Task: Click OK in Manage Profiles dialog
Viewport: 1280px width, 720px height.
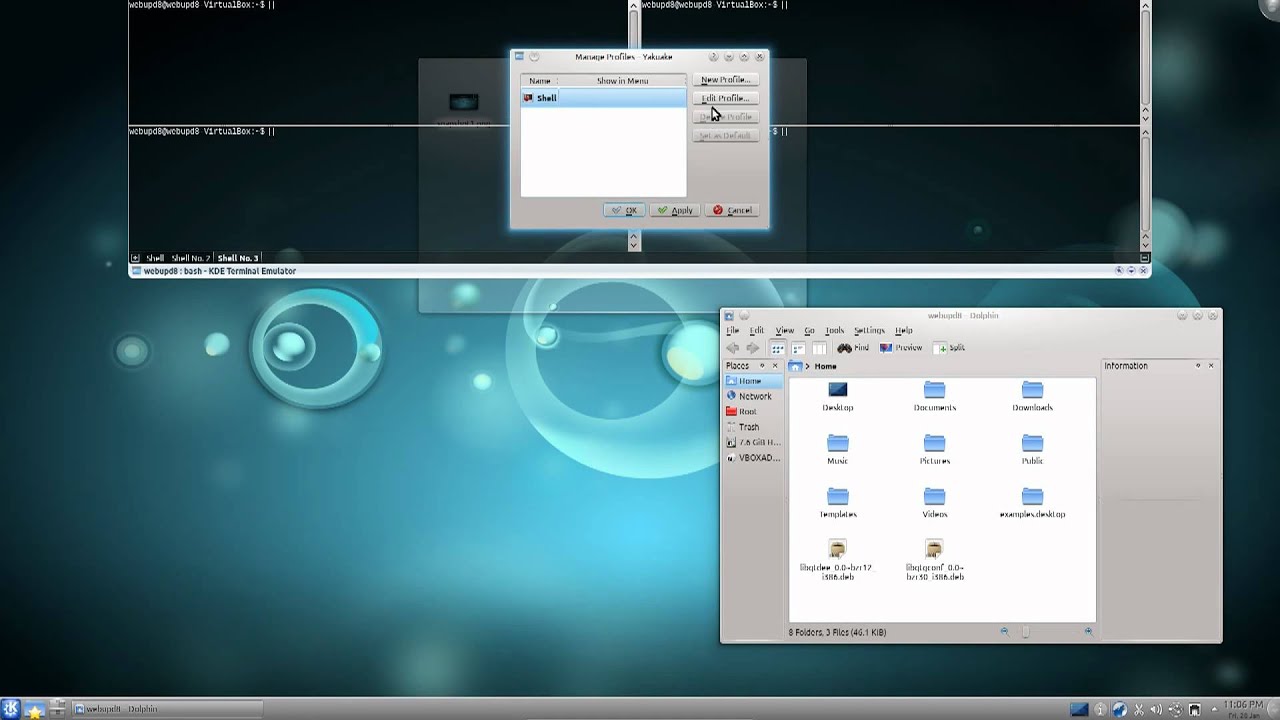Action: coord(625,210)
